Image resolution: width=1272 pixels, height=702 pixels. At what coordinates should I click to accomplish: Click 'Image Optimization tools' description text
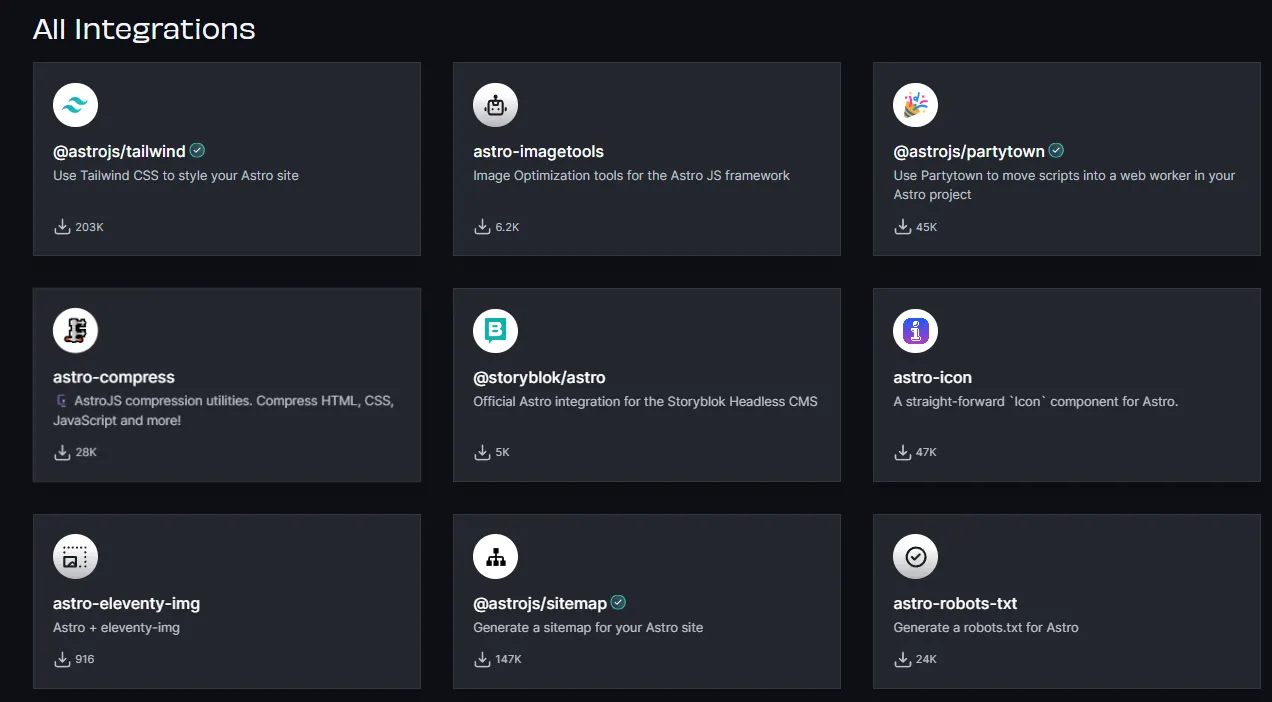(x=631, y=176)
